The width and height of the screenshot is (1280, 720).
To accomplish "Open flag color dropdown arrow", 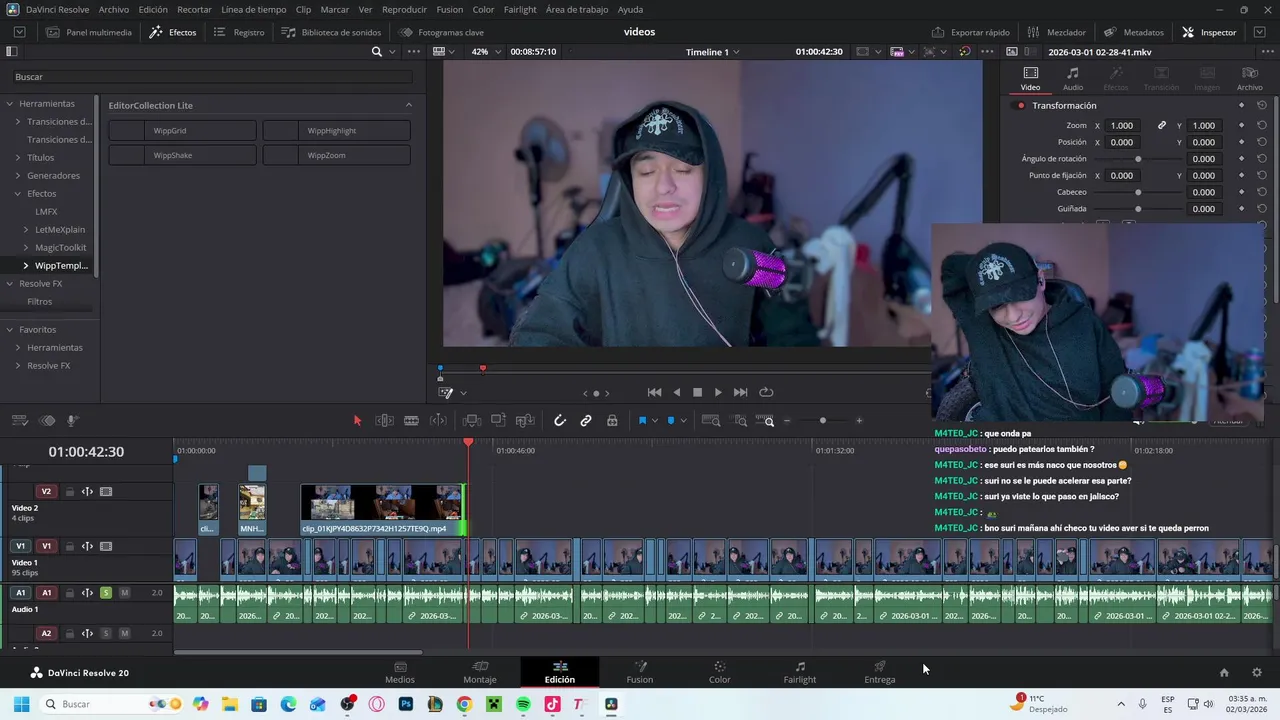I will pos(654,421).
